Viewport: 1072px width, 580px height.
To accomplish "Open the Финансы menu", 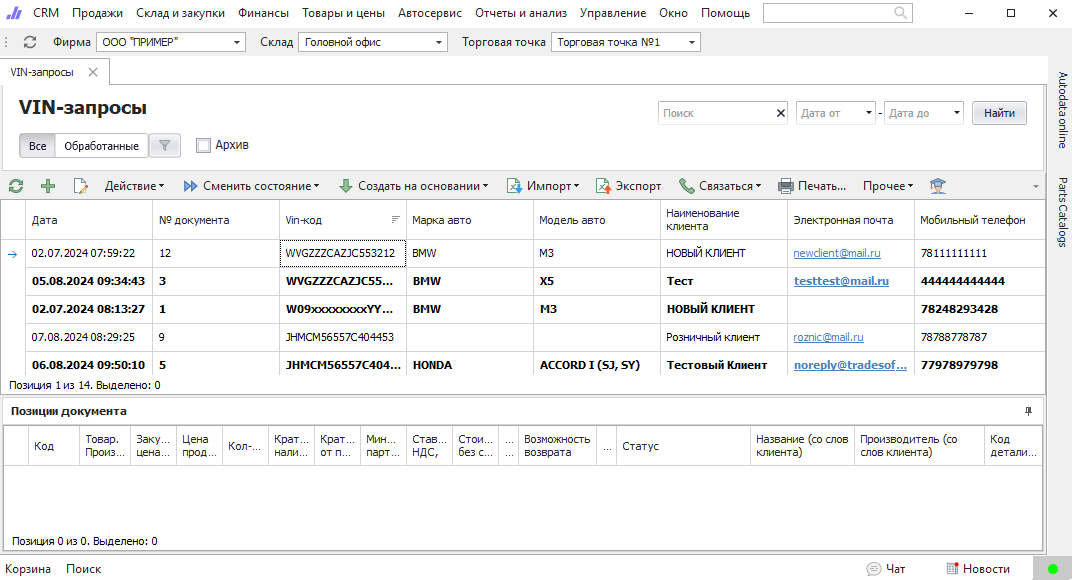I will [x=263, y=13].
